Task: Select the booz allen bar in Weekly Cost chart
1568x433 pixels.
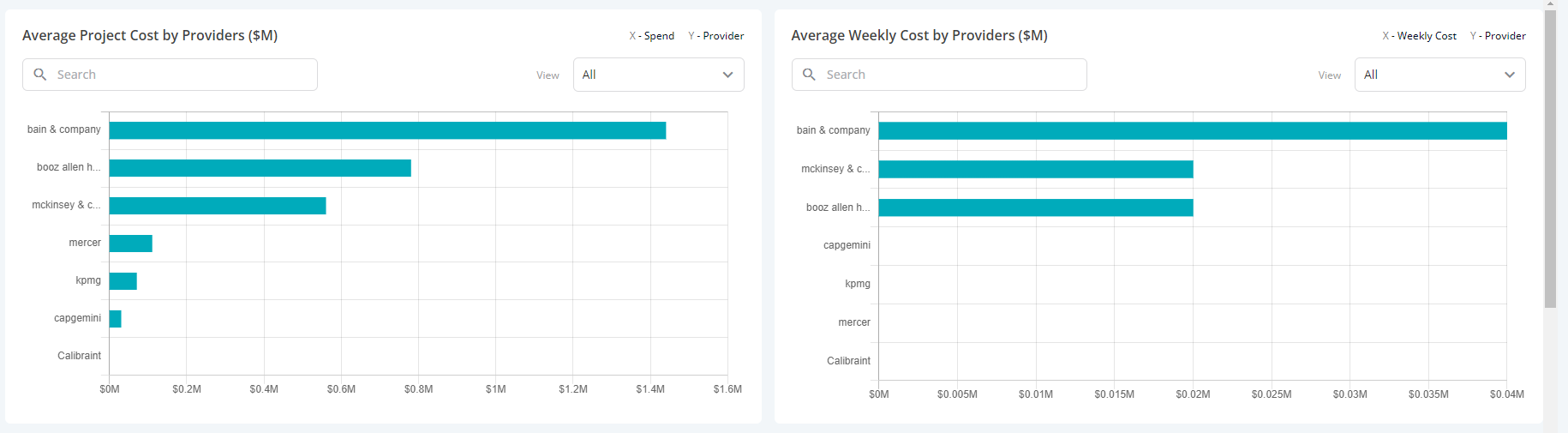Action: click(1036, 207)
